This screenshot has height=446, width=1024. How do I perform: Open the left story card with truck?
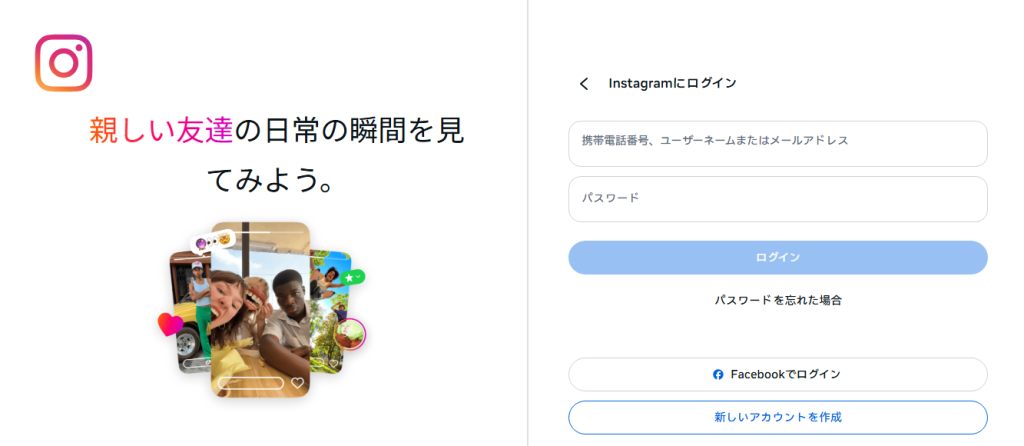[x=190, y=300]
